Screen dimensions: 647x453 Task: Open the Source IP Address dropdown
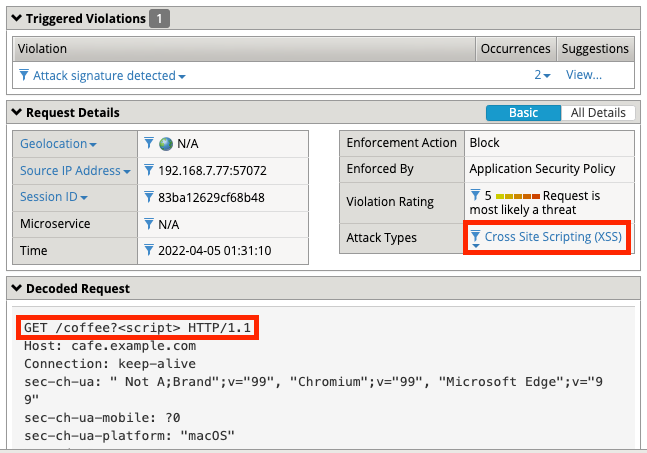click(x=127, y=172)
